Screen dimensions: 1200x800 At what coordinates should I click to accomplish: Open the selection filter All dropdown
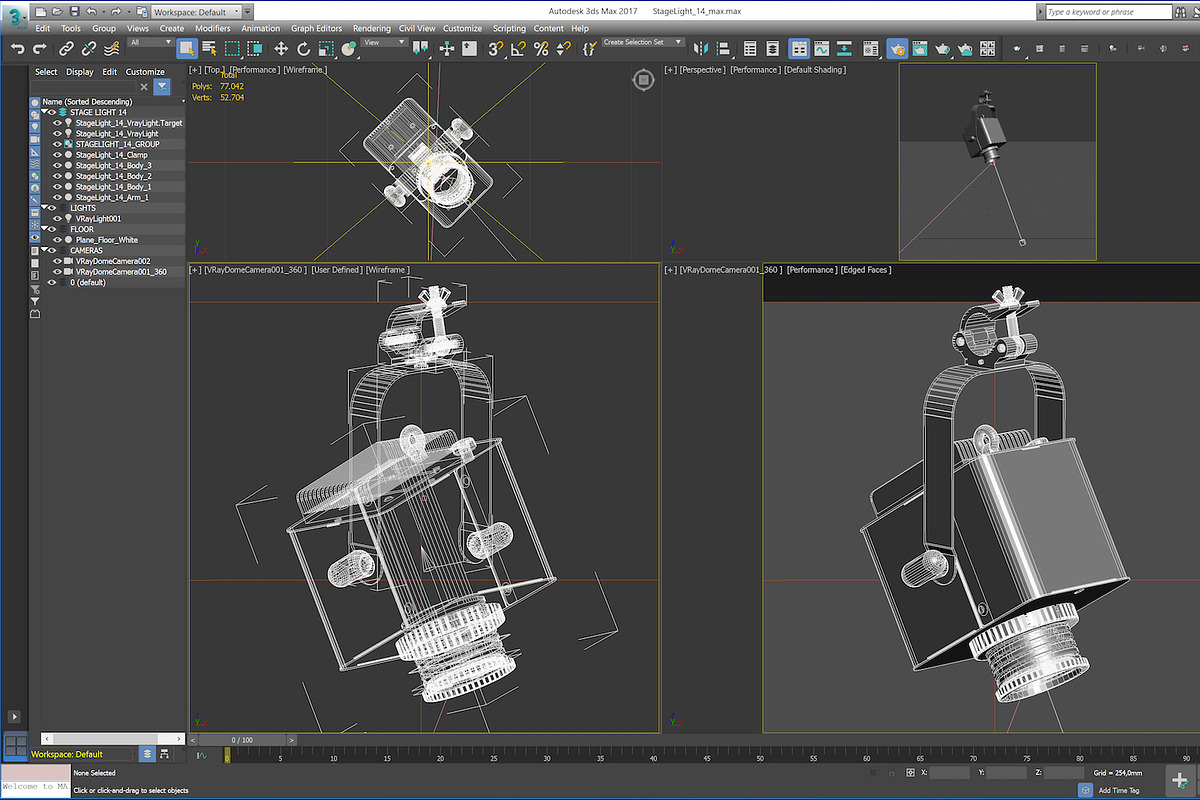pyautogui.click(x=150, y=42)
